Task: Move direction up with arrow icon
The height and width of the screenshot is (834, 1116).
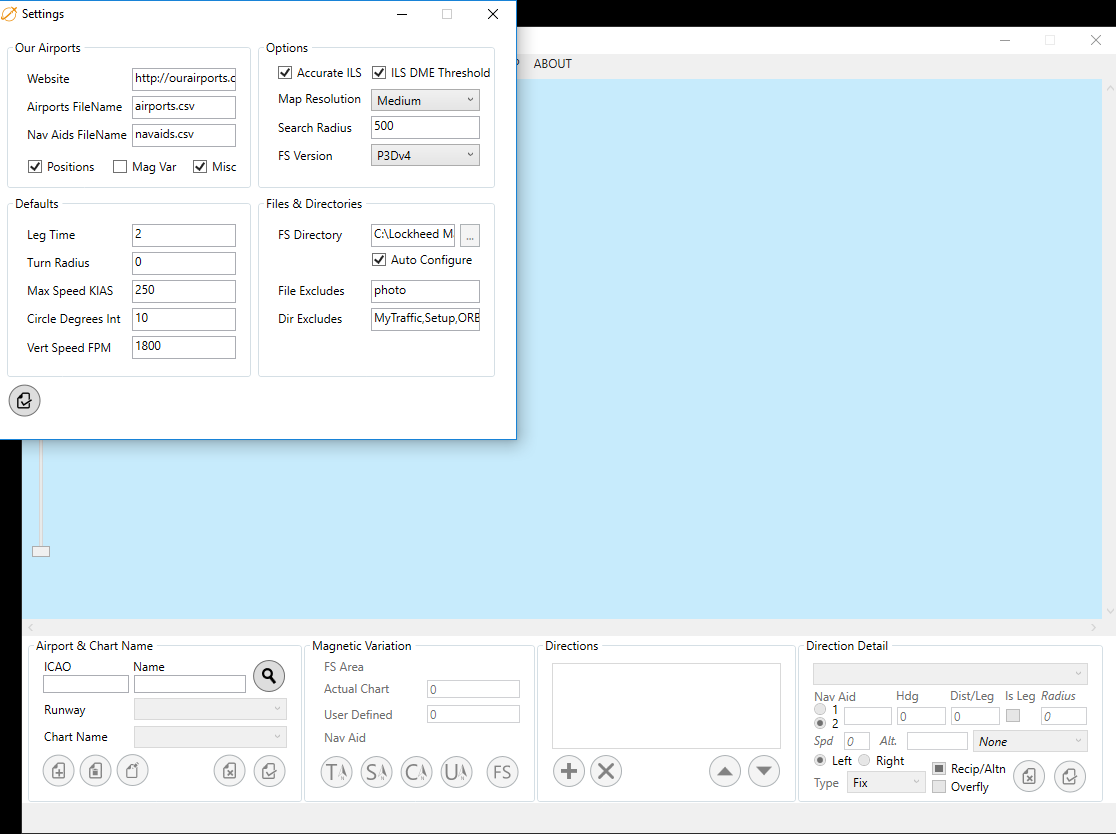Action: (x=725, y=771)
